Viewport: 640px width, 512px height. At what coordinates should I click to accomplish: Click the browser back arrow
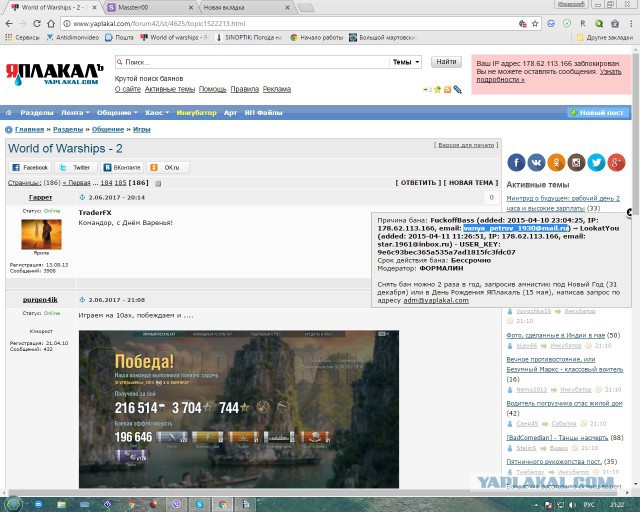(9, 24)
